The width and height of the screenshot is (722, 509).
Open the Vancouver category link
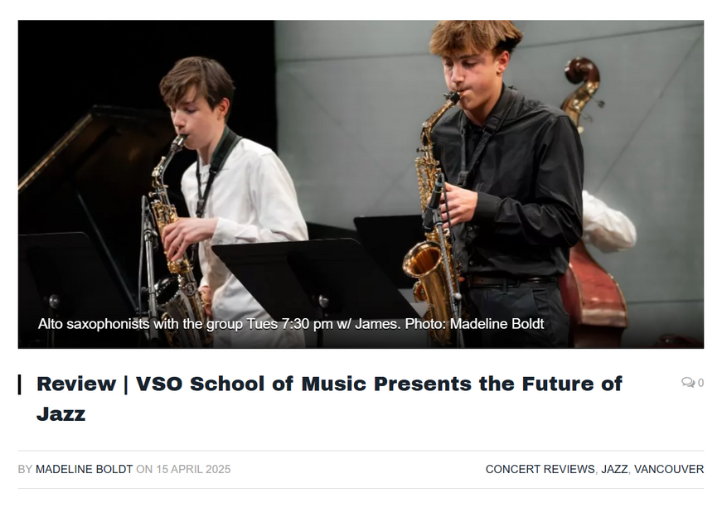pyautogui.click(x=669, y=469)
